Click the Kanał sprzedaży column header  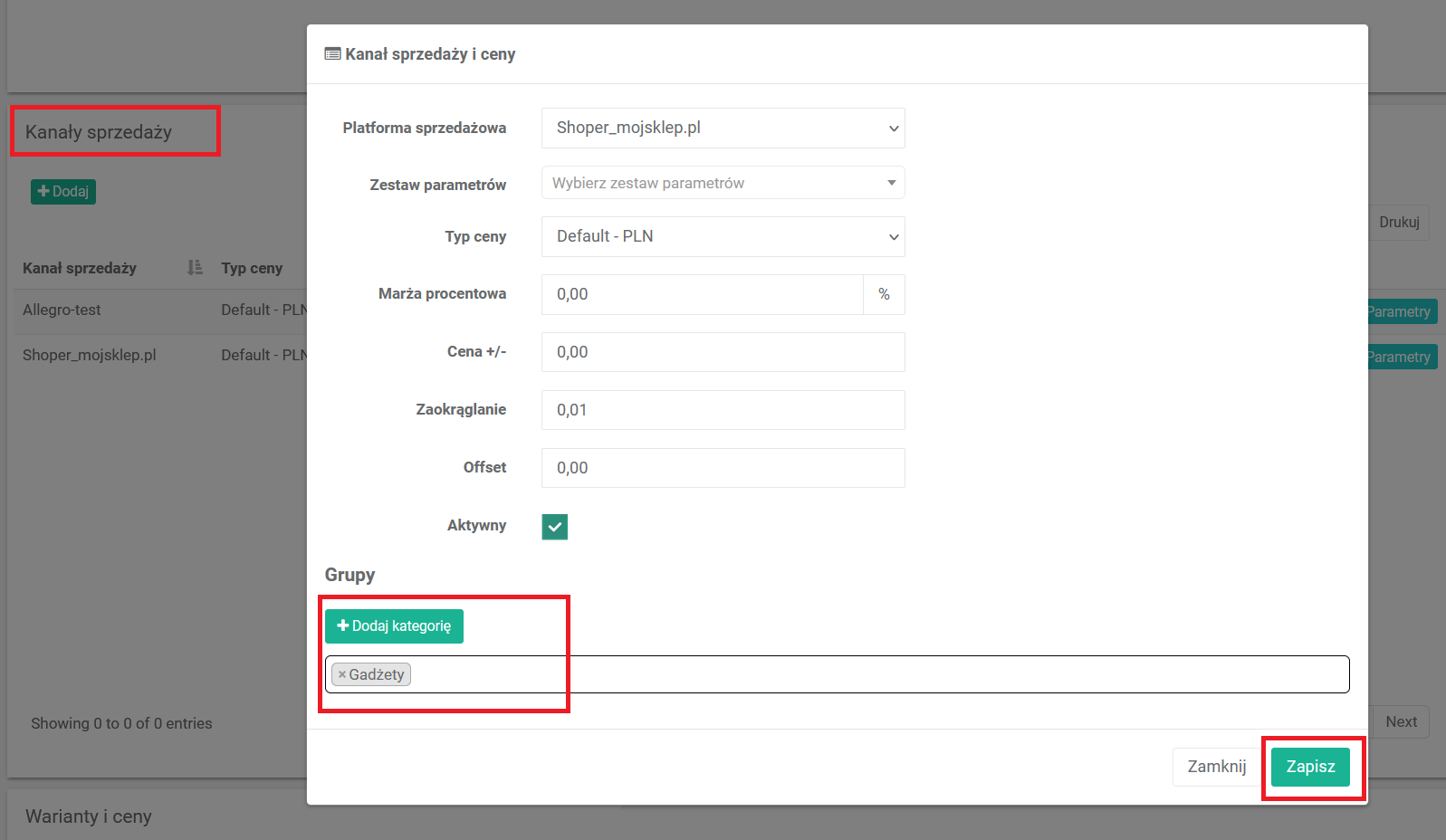80,268
